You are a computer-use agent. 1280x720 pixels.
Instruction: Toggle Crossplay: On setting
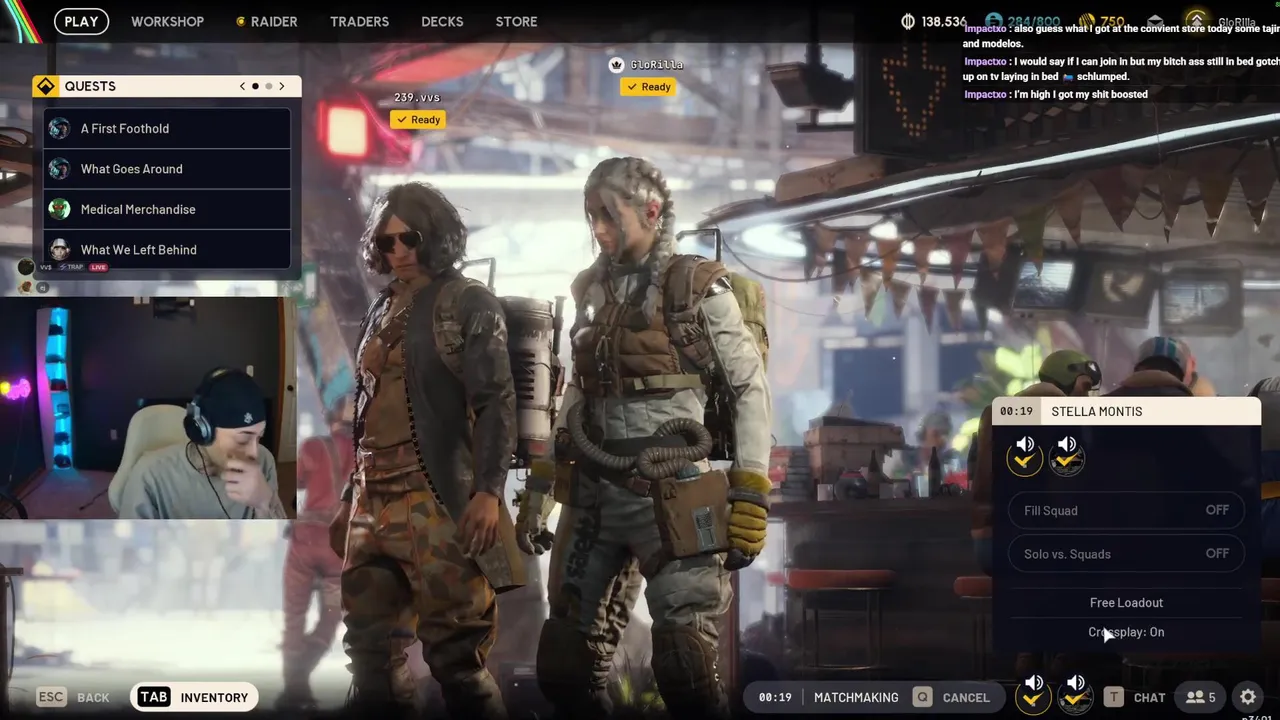(1126, 632)
